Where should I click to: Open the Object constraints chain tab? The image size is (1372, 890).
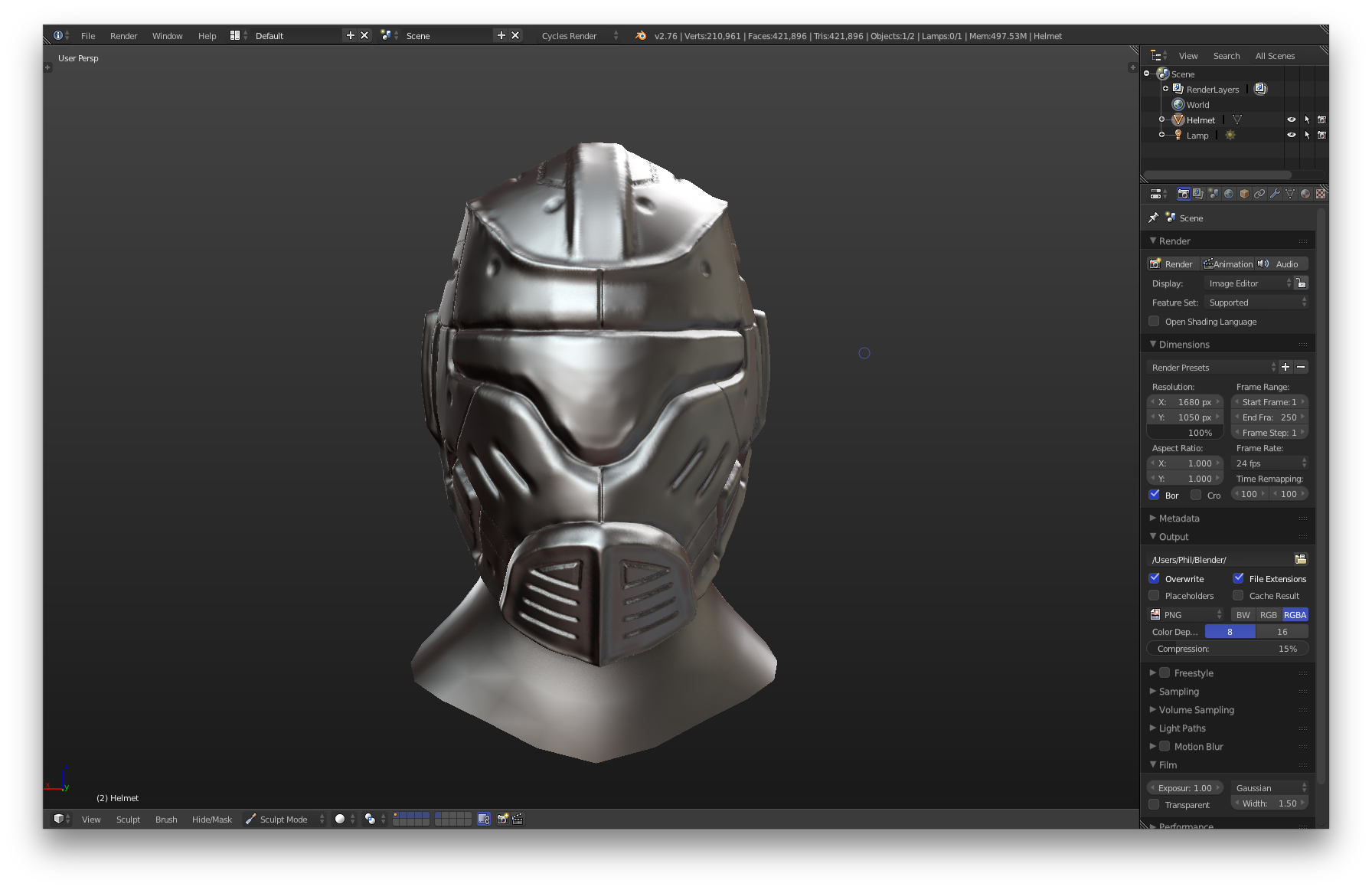(1259, 194)
